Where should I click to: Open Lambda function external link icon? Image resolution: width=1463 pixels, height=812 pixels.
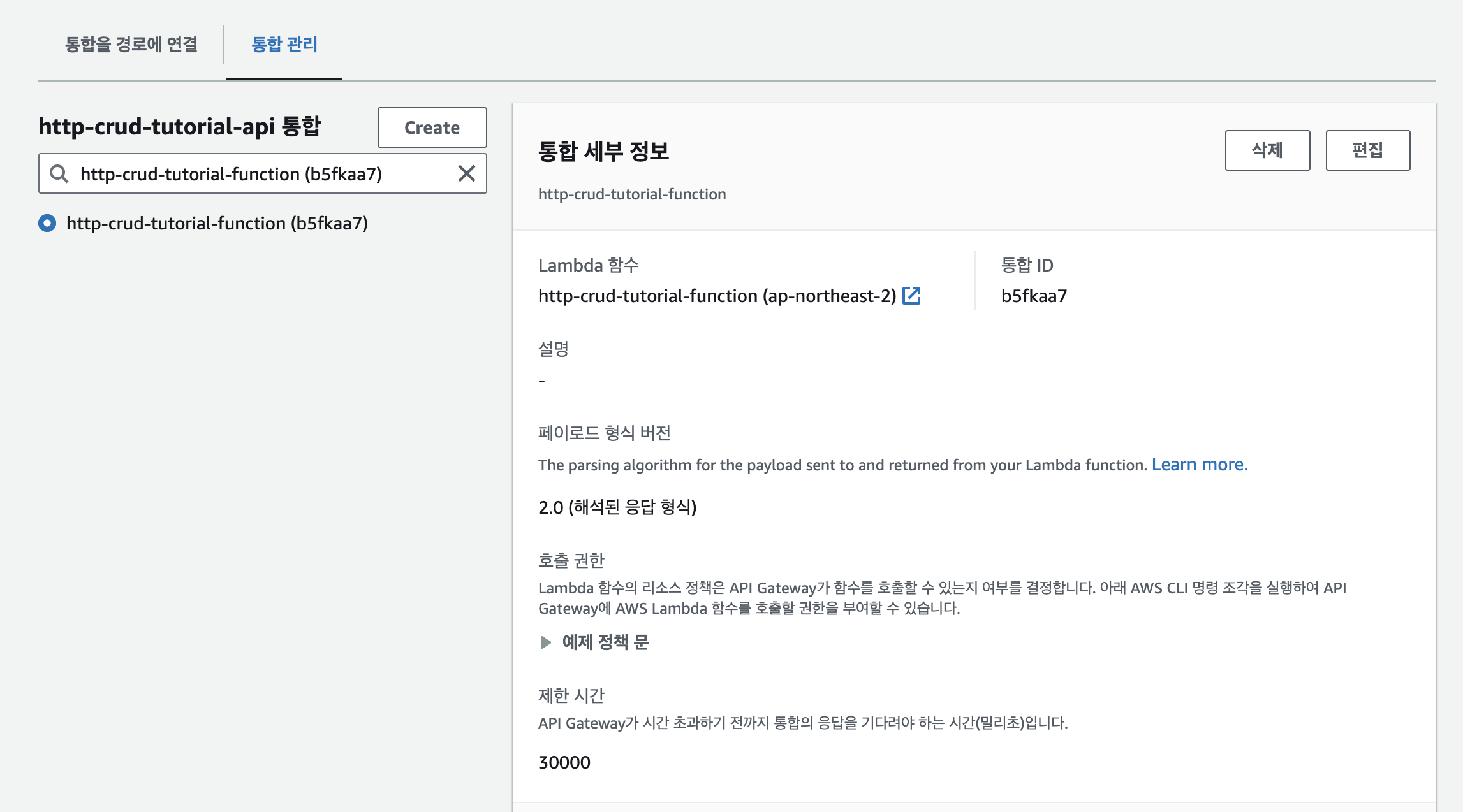pos(911,296)
